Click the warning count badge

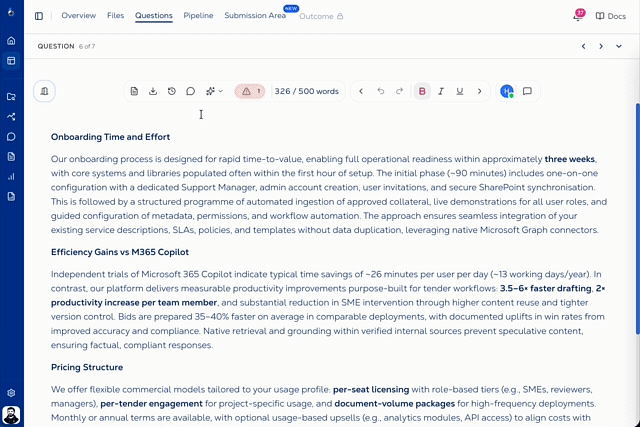(250, 91)
